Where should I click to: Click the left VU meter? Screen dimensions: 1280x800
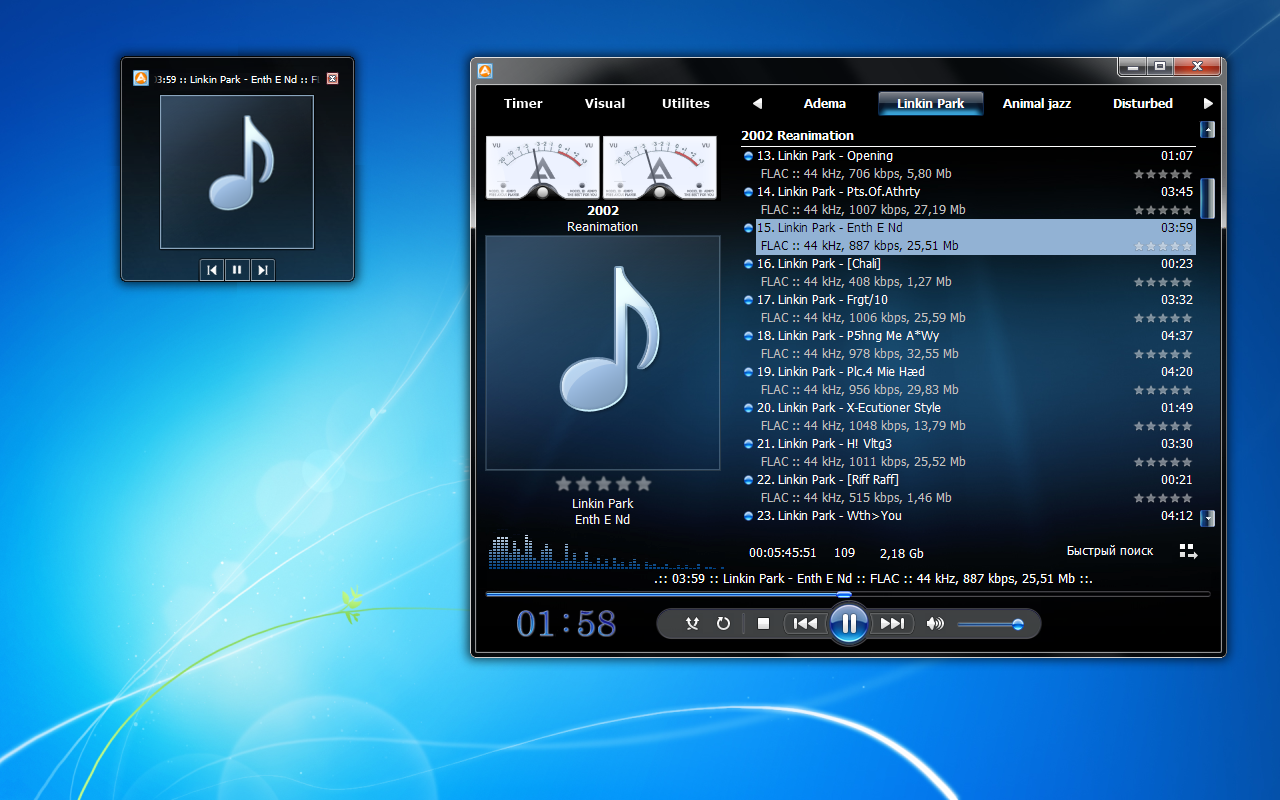point(543,168)
